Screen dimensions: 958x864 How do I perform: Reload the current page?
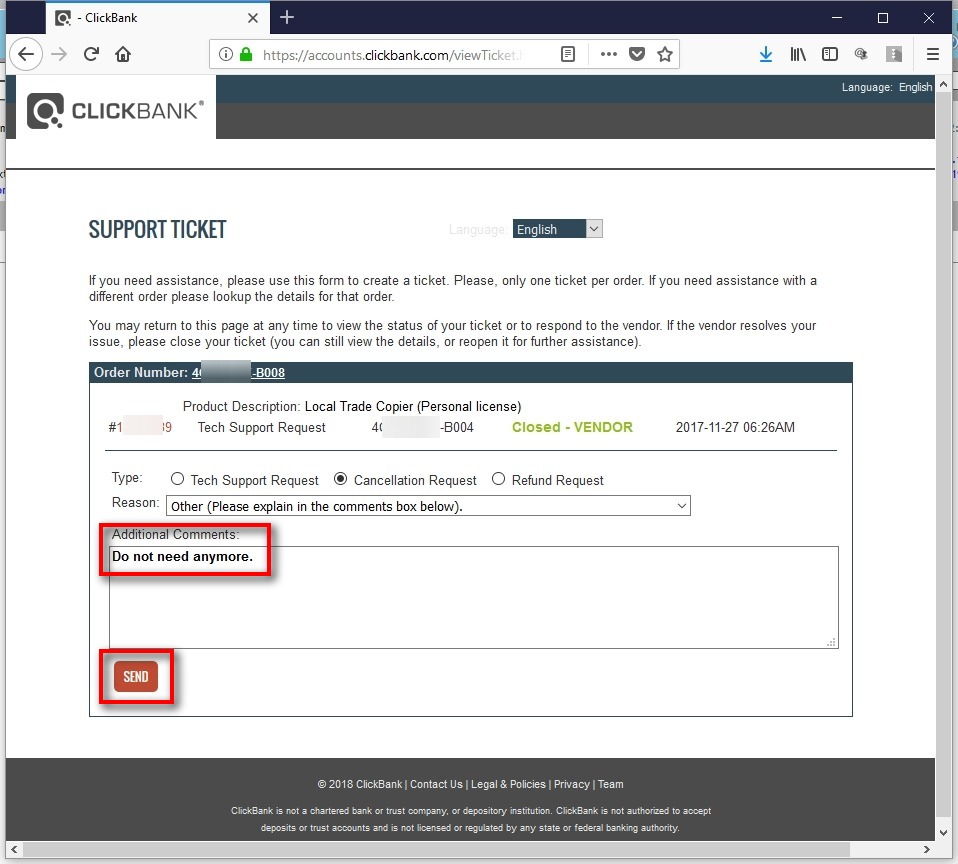(91, 54)
